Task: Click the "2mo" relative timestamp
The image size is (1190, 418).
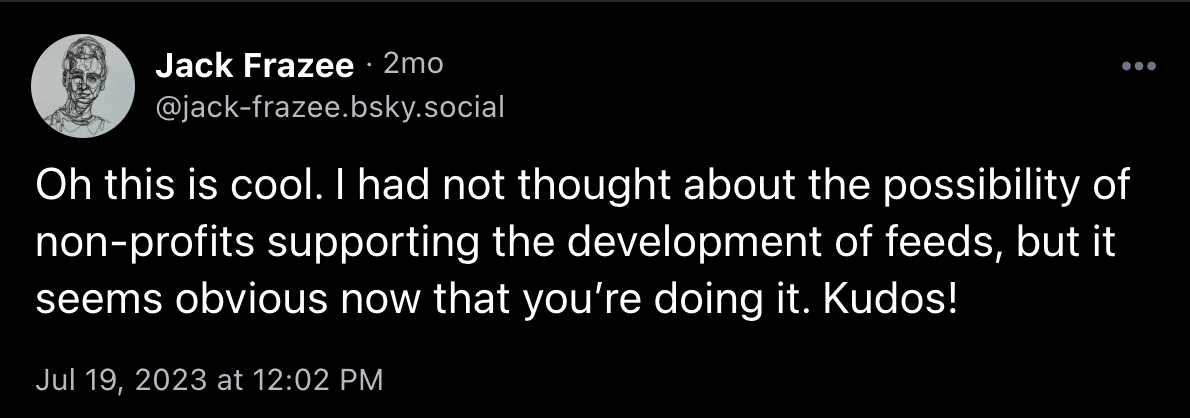Action: click(412, 66)
